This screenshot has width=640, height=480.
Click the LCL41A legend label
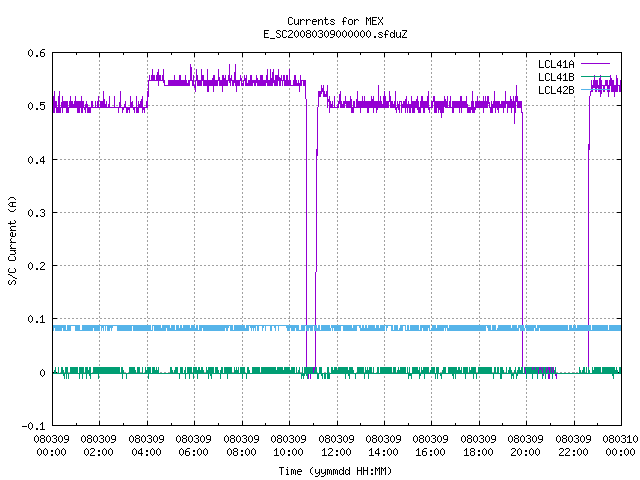(x=556, y=64)
